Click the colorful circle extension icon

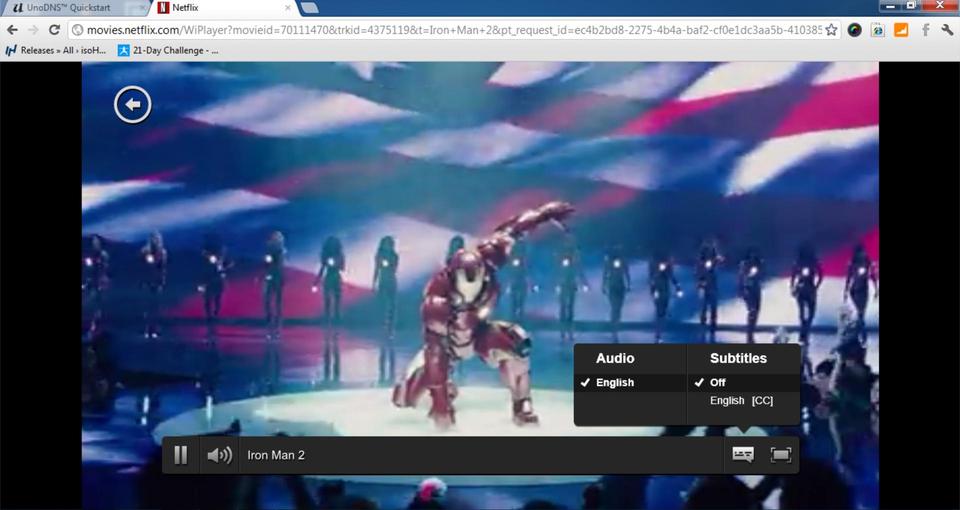point(855,30)
